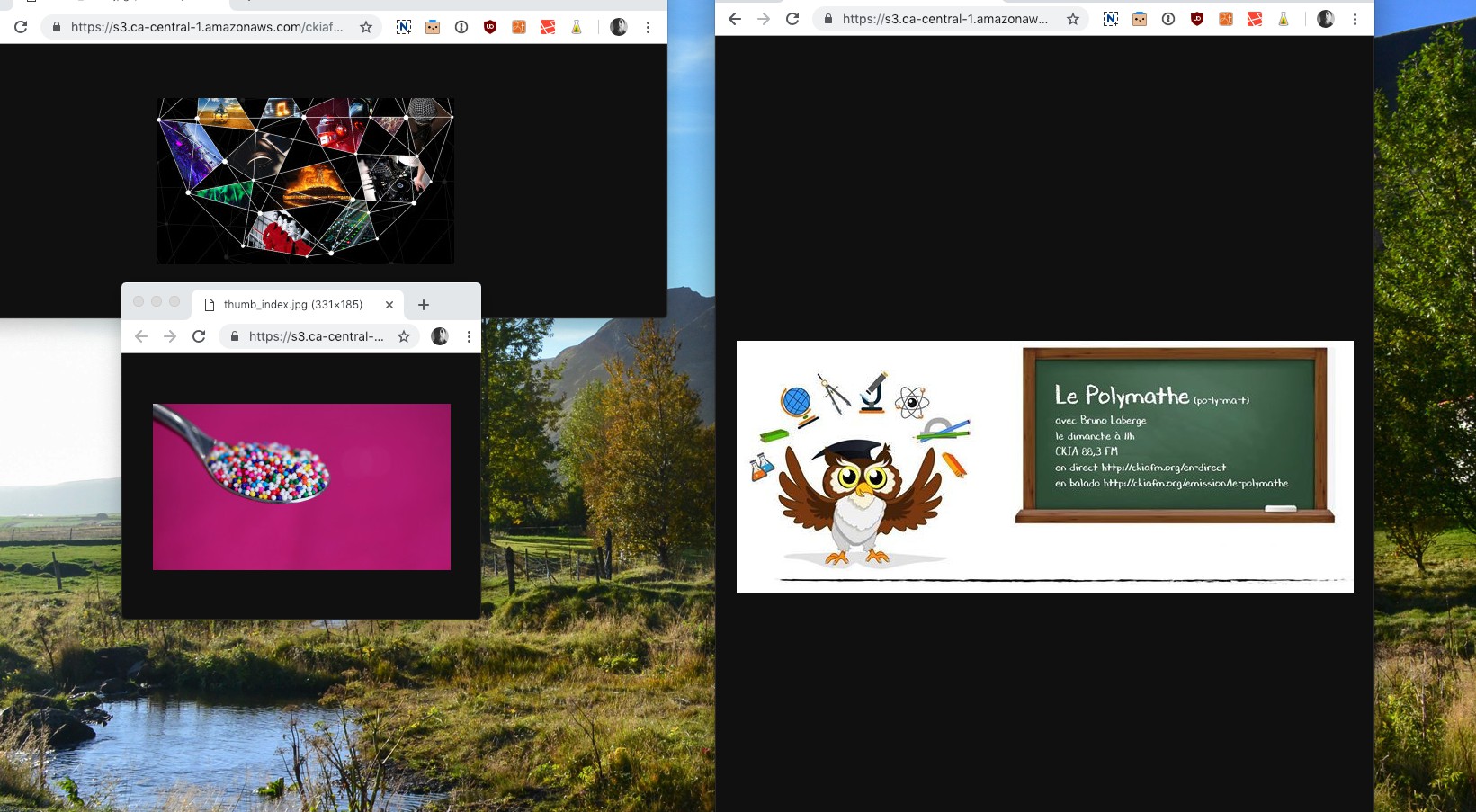Open Chrome three-dot menu in right window
The height and width of the screenshot is (812, 1476).
point(1355,19)
